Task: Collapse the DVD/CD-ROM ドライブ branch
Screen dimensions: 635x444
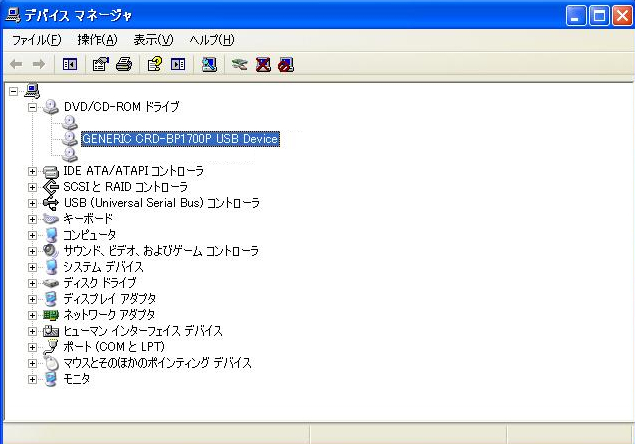Action: coord(32,107)
